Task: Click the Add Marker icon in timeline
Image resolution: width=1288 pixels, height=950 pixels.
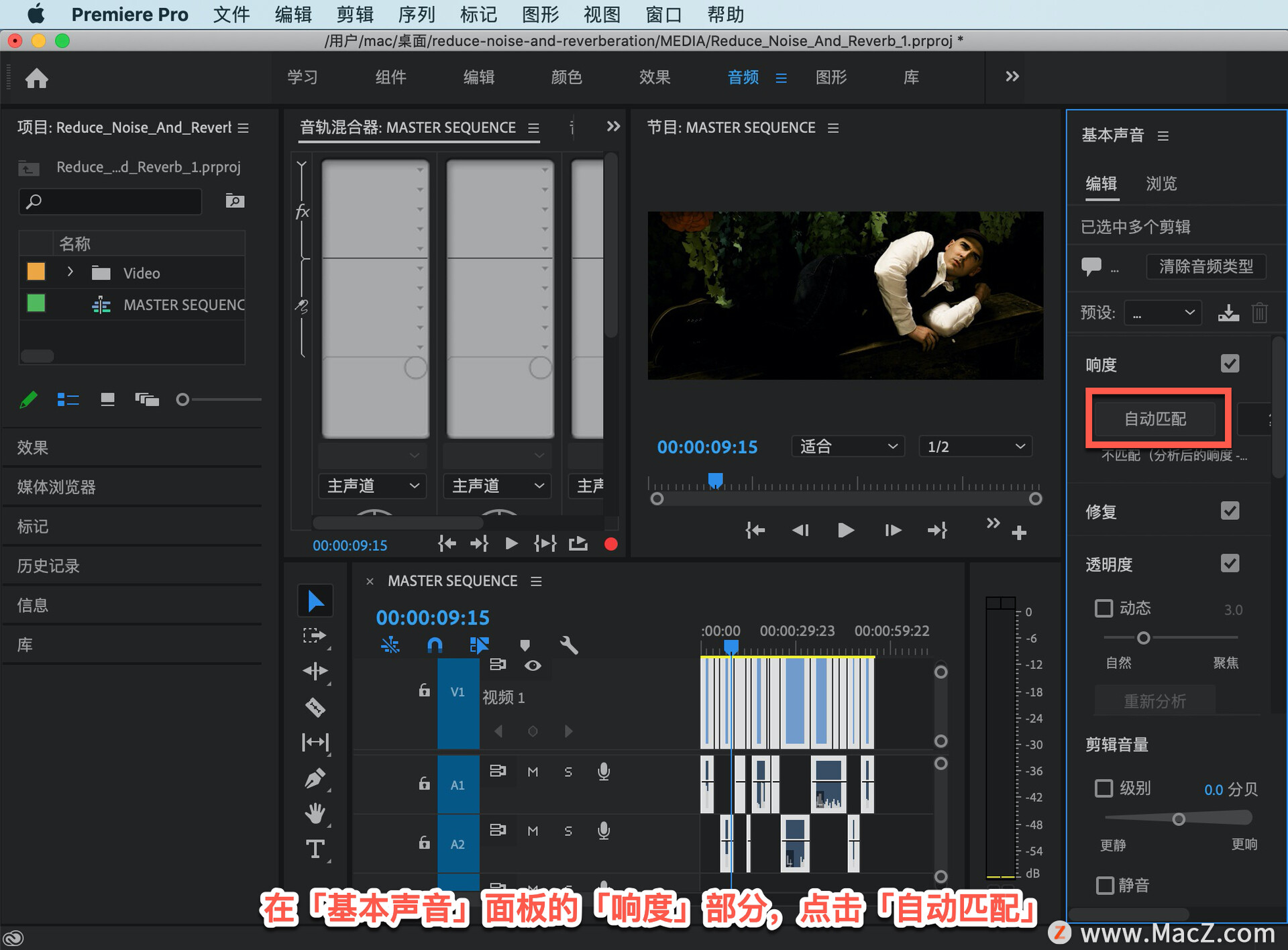Action: click(x=525, y=645)
